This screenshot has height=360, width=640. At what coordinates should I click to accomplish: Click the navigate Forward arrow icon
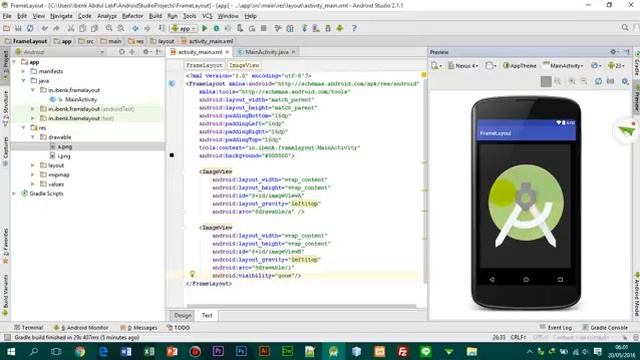[147, 28]
